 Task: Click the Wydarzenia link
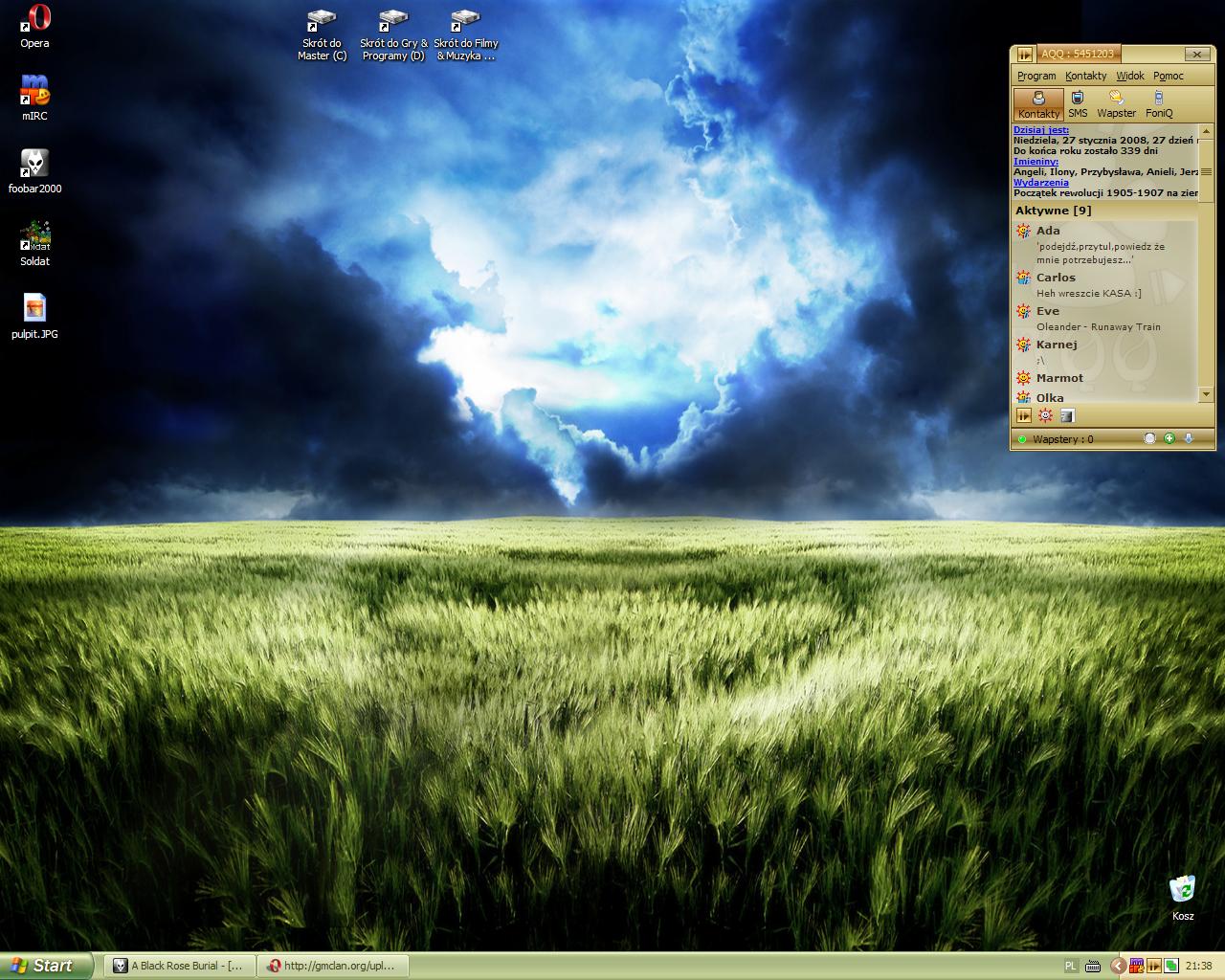(1040, 182)
